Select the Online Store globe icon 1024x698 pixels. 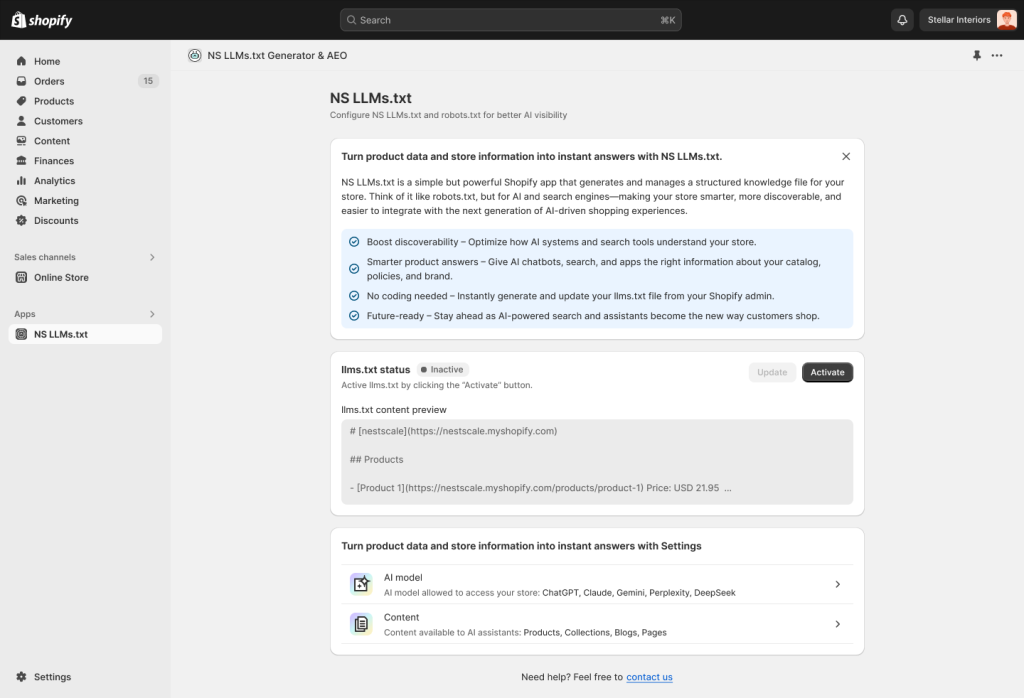[21, 277]
